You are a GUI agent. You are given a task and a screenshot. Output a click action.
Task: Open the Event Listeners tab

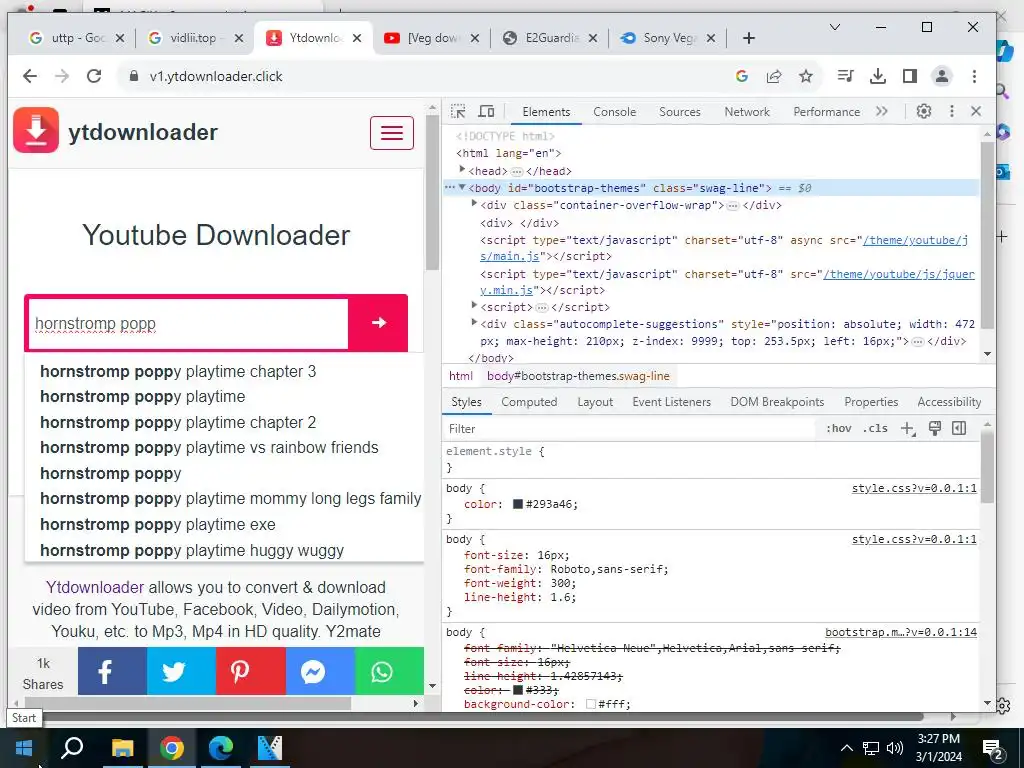pyautogui.click(x=671, y=402)
